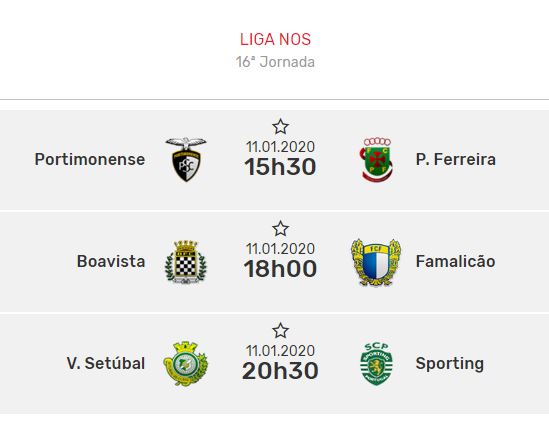
Task: Open the Boavista team name
Action: click(x=111, y=261)
